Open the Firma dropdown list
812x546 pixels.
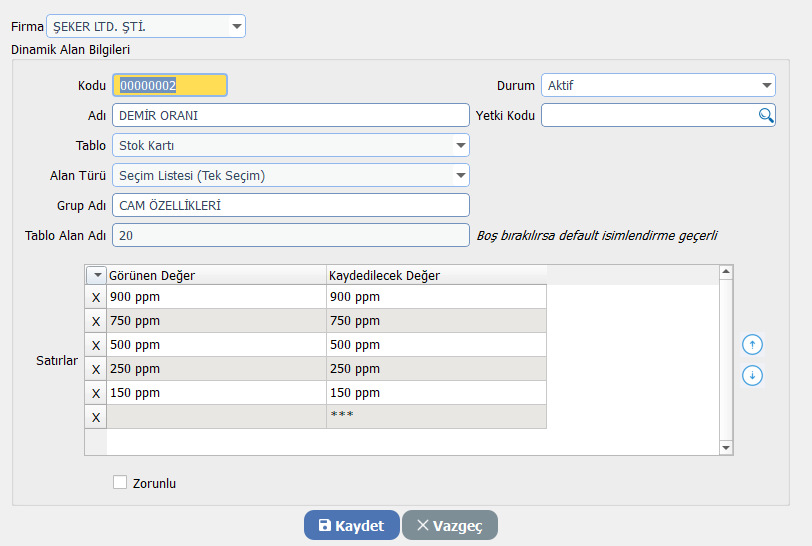pos(236,26)
